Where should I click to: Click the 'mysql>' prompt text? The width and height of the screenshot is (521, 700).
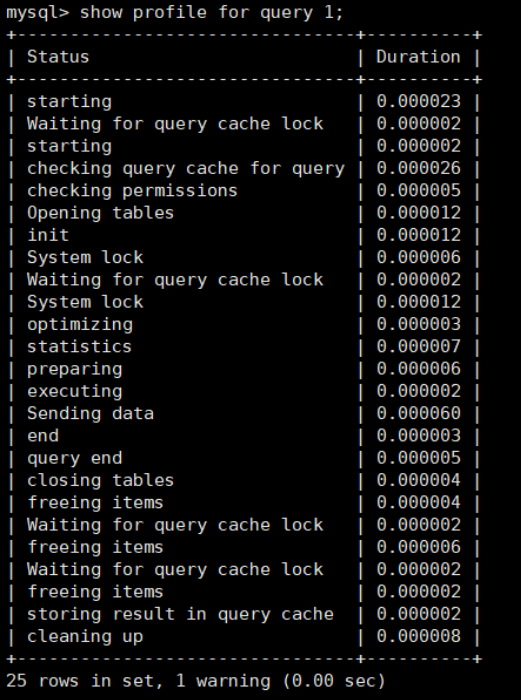38,13
